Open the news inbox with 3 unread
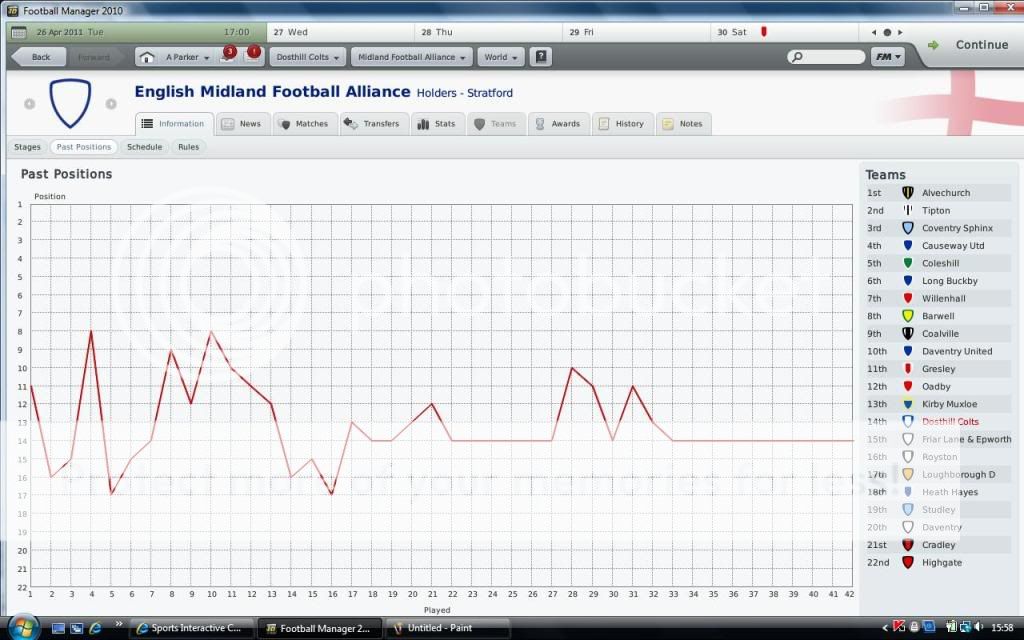 click(227, 57)
